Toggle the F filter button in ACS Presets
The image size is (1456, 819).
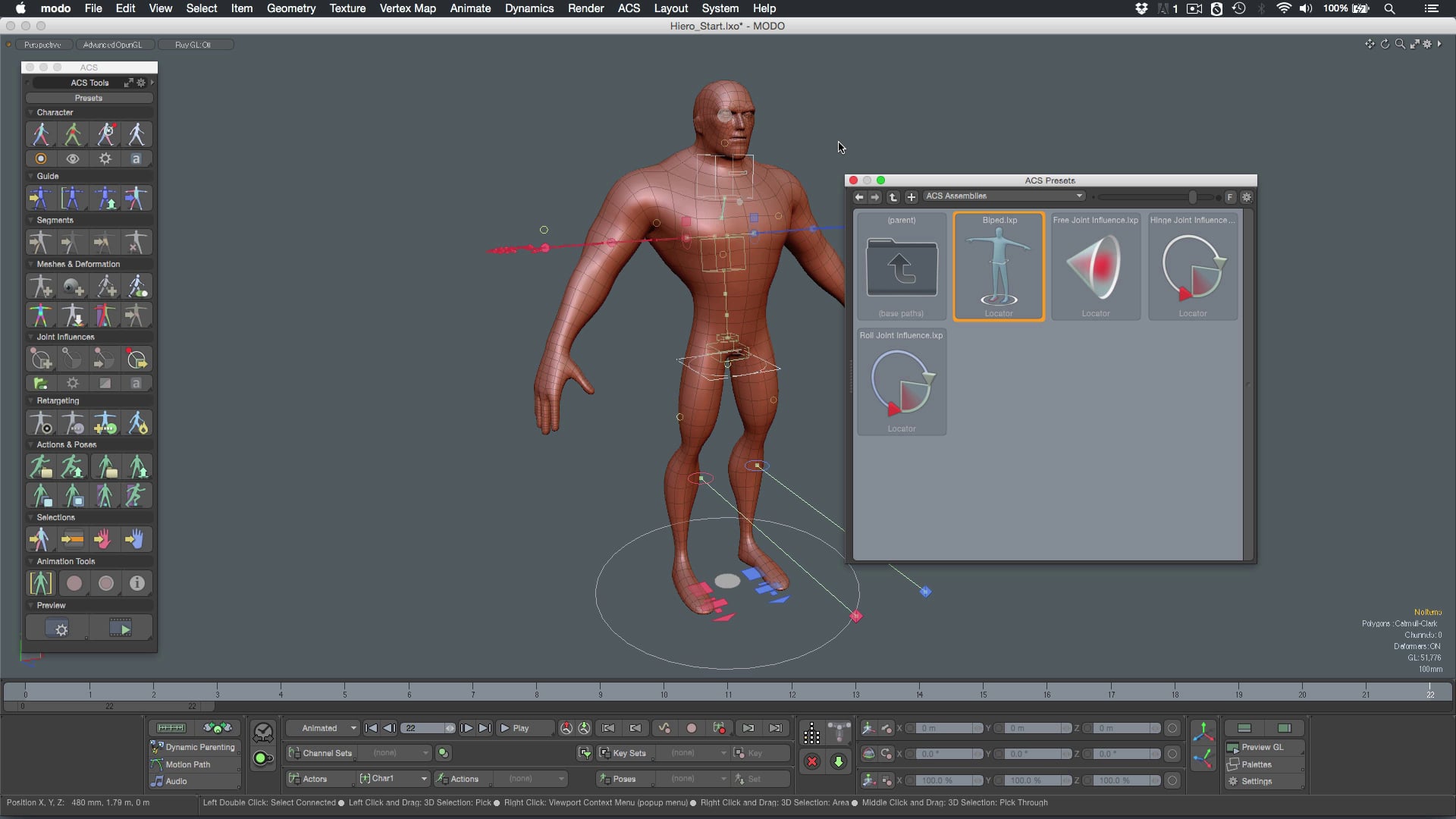1230,197
